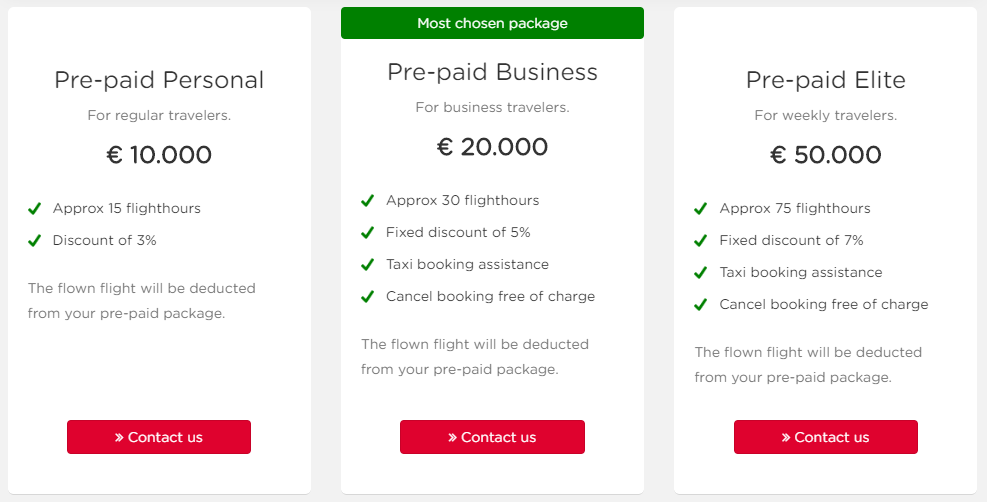Select the Pre-paid Business heading
Screen dimensions: 987x502
[492, 72]
